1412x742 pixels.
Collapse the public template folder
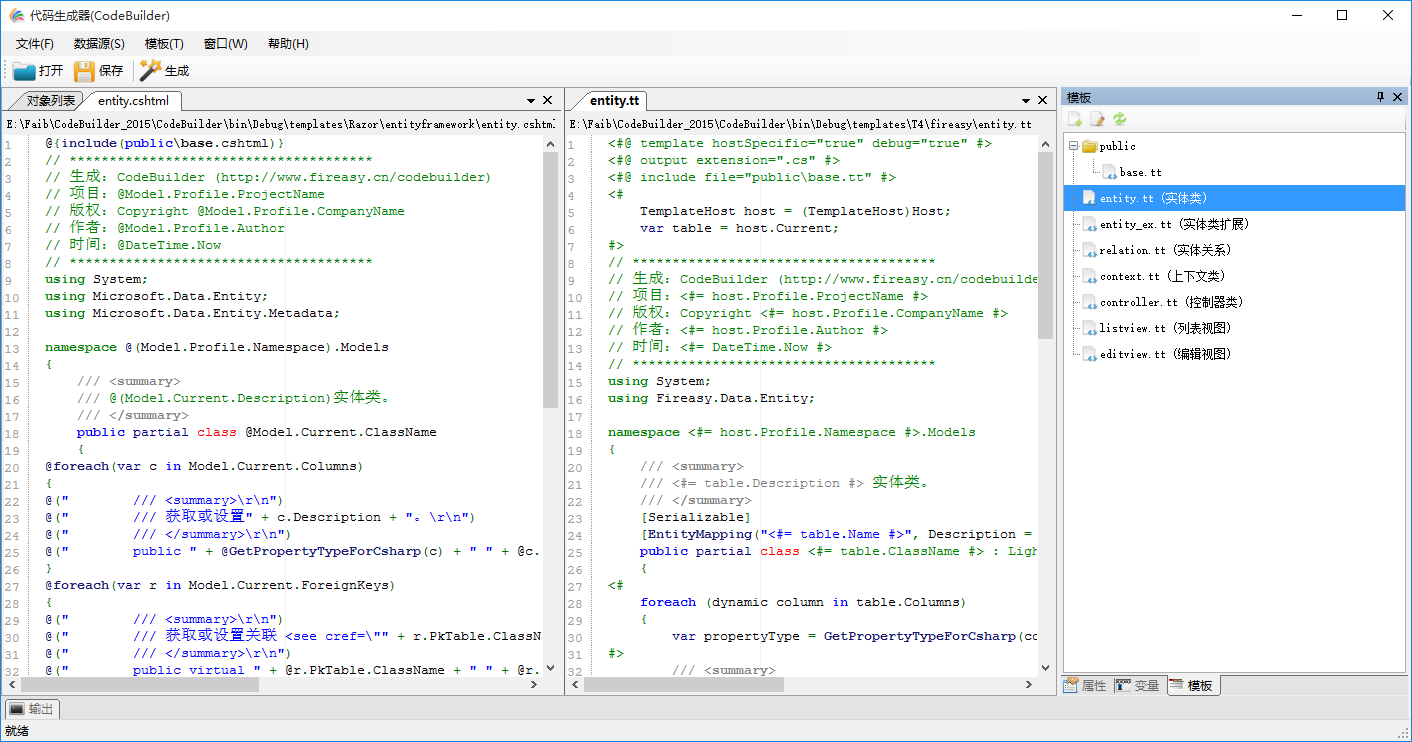(x=1072, y=146)
